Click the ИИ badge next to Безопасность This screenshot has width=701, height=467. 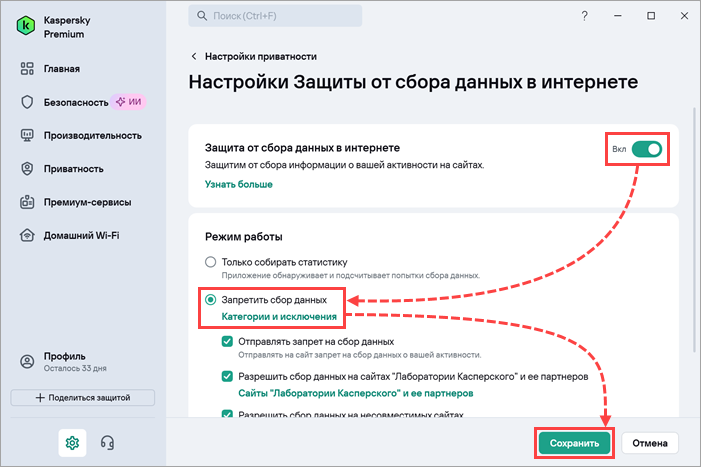point(129,102)
